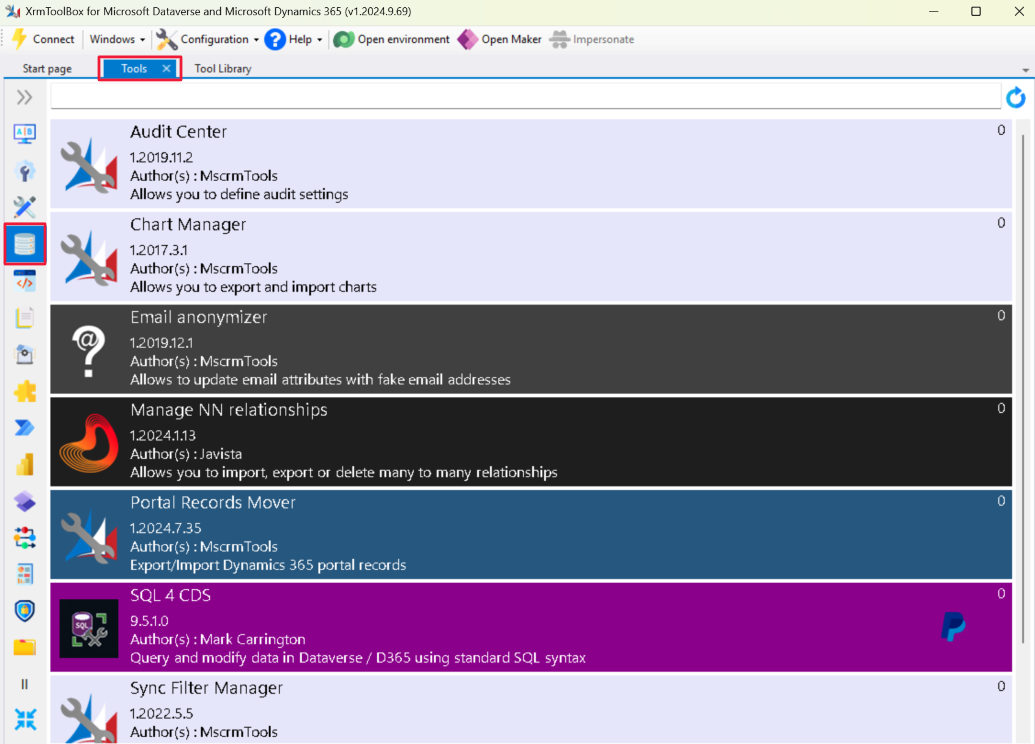Click Connect in the toolbar
Screen dimensions: 1035x744
44,40
